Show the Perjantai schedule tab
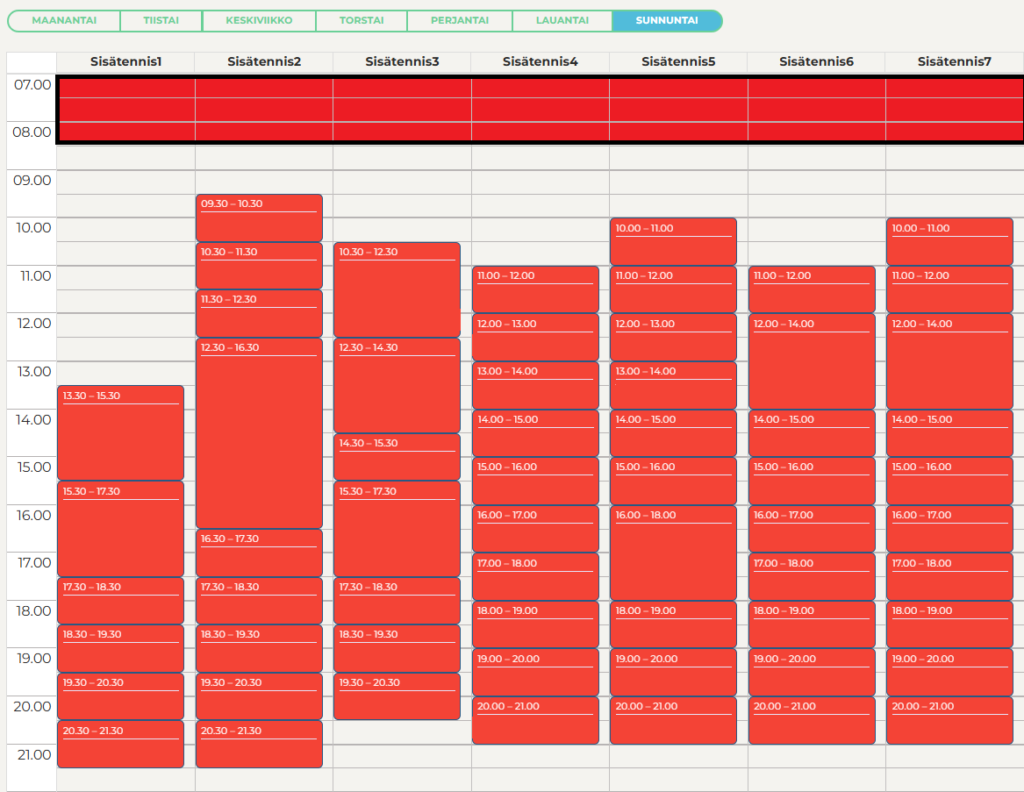1024x792 pixels. 460,20
